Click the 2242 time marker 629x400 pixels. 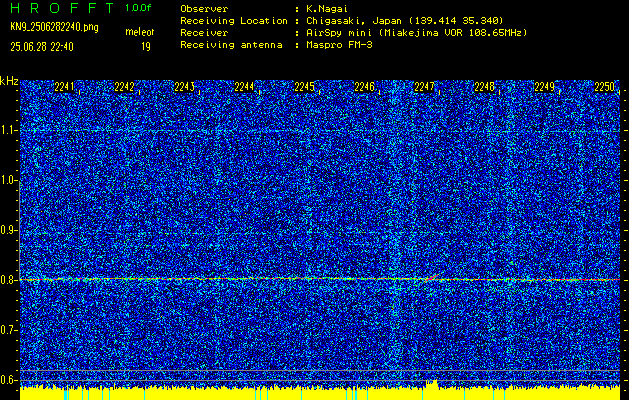point(124,87)
